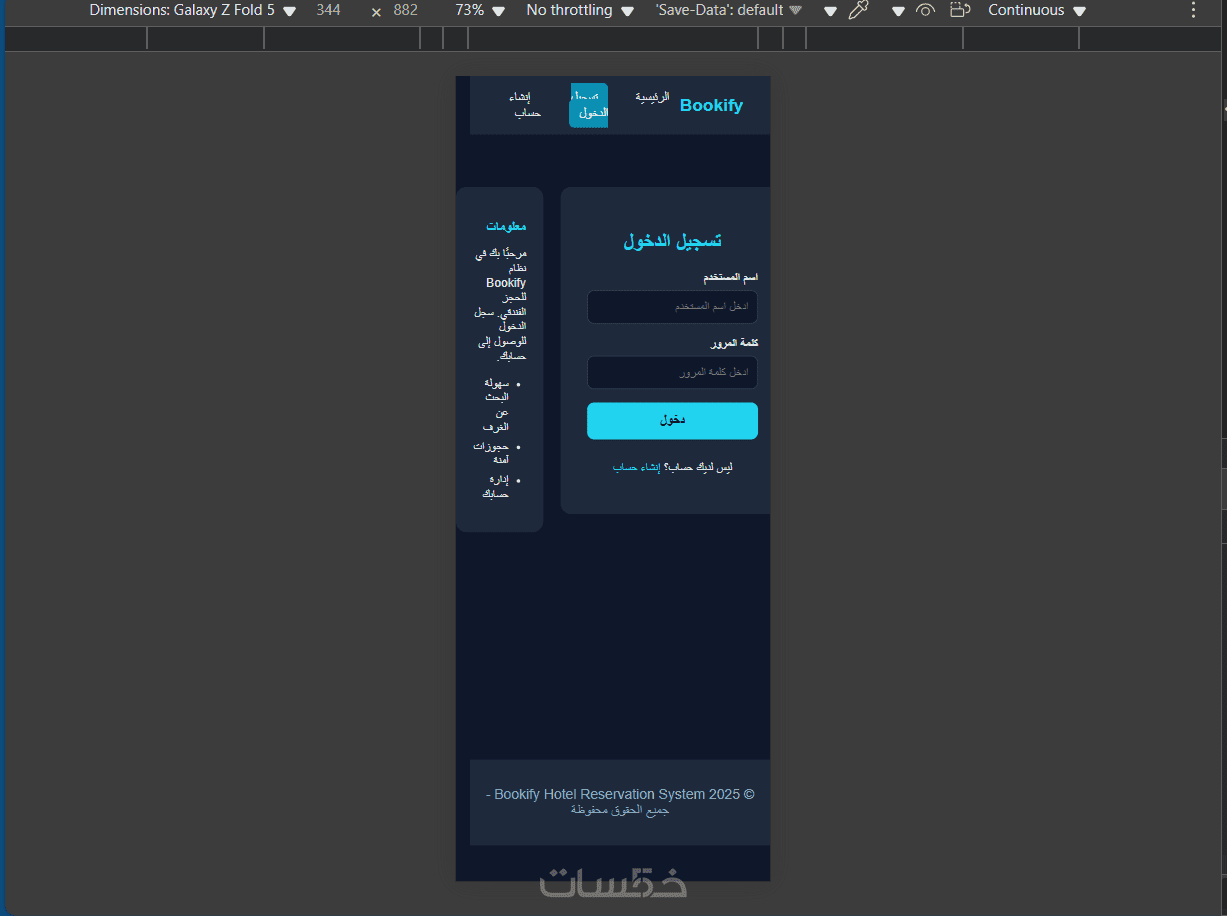The width and height of the screenshot is (1227, 916).
Task: Click the eye vision icon in toolbar
Action: (x=925, y=10)
